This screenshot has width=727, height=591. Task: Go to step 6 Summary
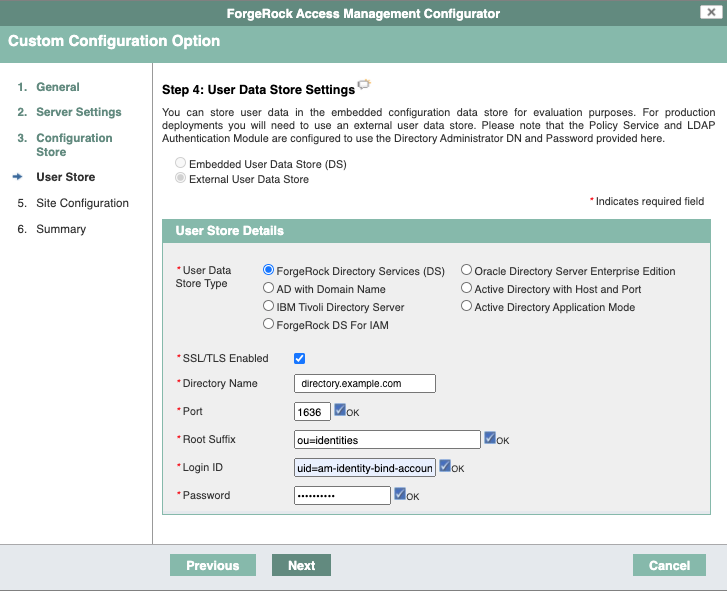click(61, 229)
